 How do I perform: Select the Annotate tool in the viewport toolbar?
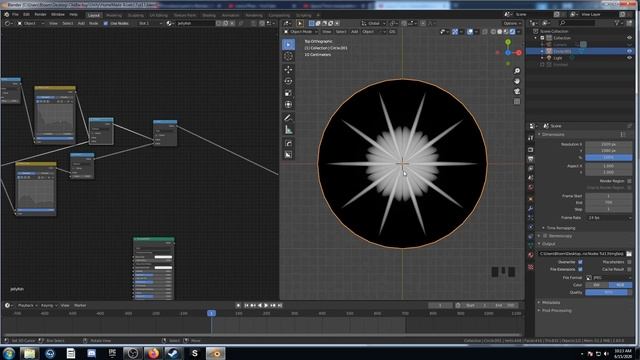tap(288, 118)
